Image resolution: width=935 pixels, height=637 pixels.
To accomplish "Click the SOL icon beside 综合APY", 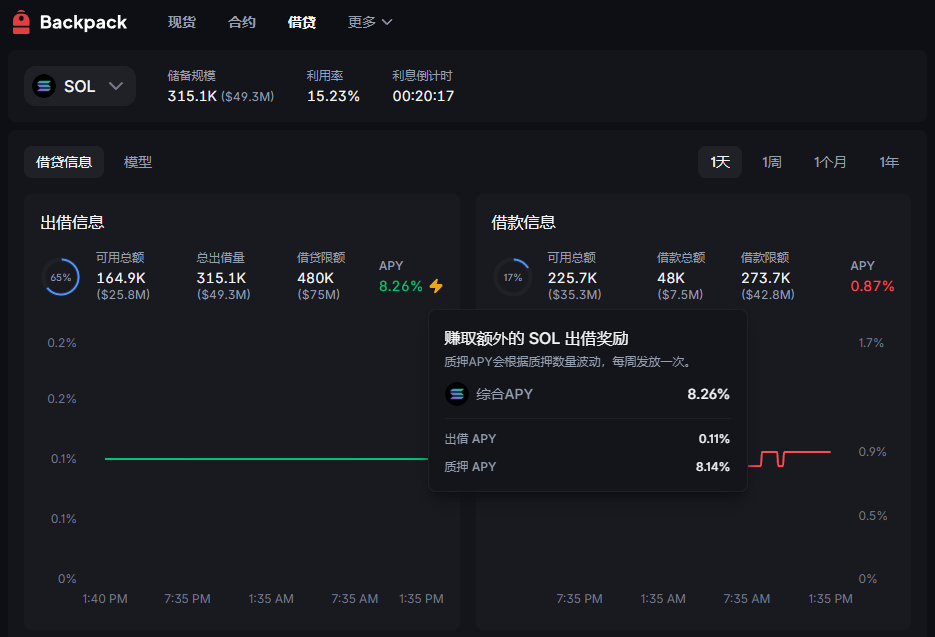I will point(457,394).
